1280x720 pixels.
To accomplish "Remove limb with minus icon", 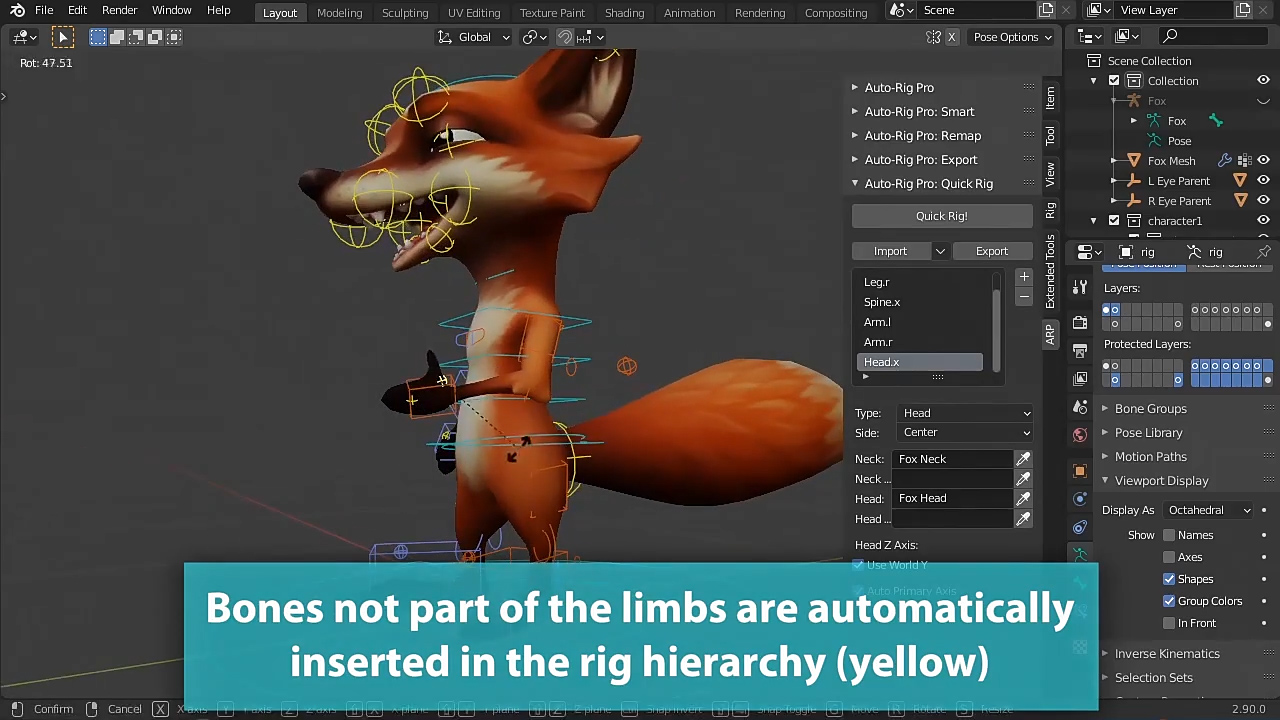I will coord(1023,297).
